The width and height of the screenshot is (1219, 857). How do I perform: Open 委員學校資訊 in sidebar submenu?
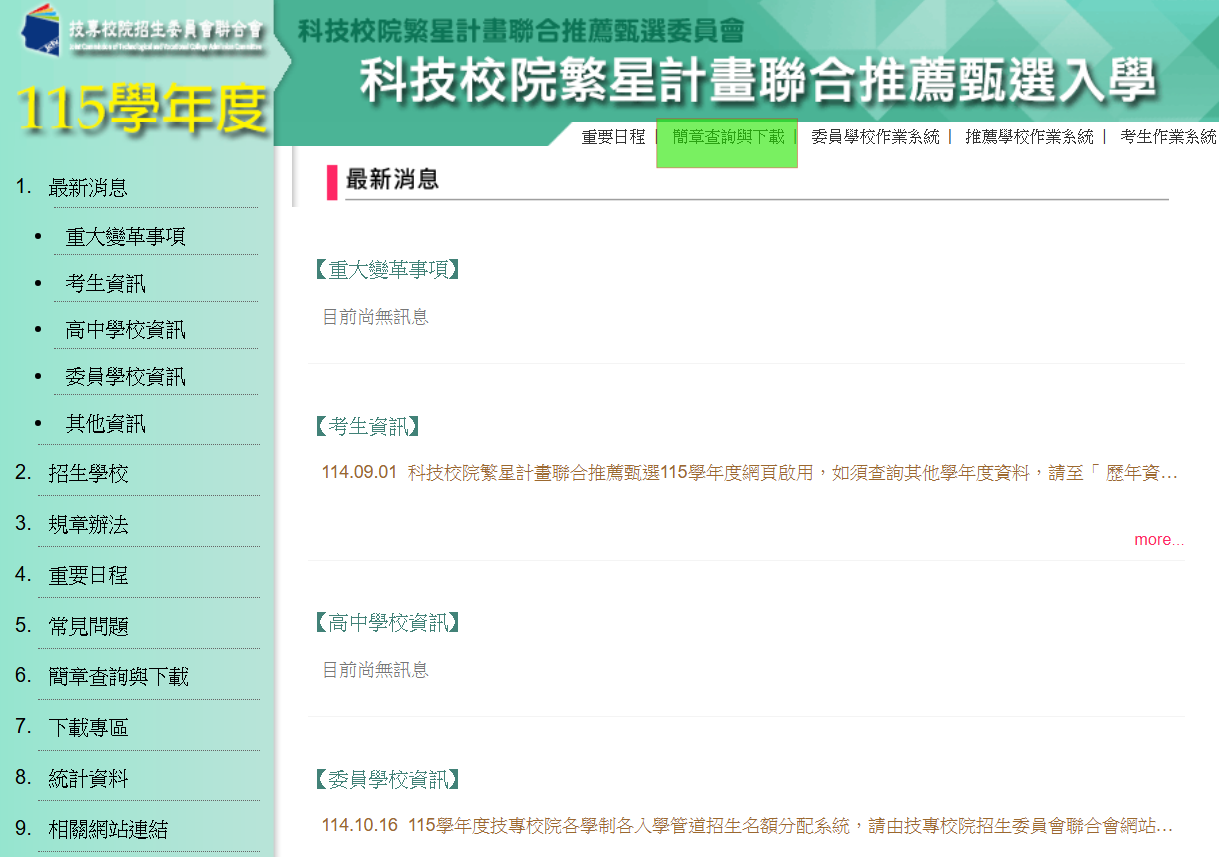coord(126,377)
